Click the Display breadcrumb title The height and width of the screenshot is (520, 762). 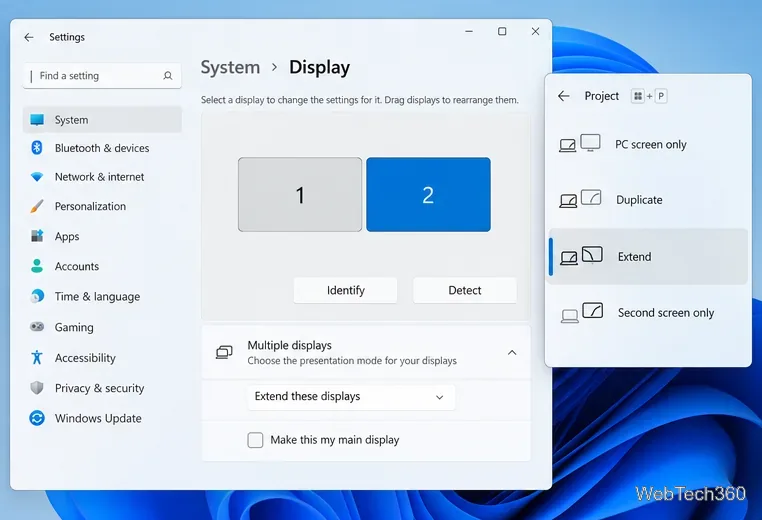point(319,67)
